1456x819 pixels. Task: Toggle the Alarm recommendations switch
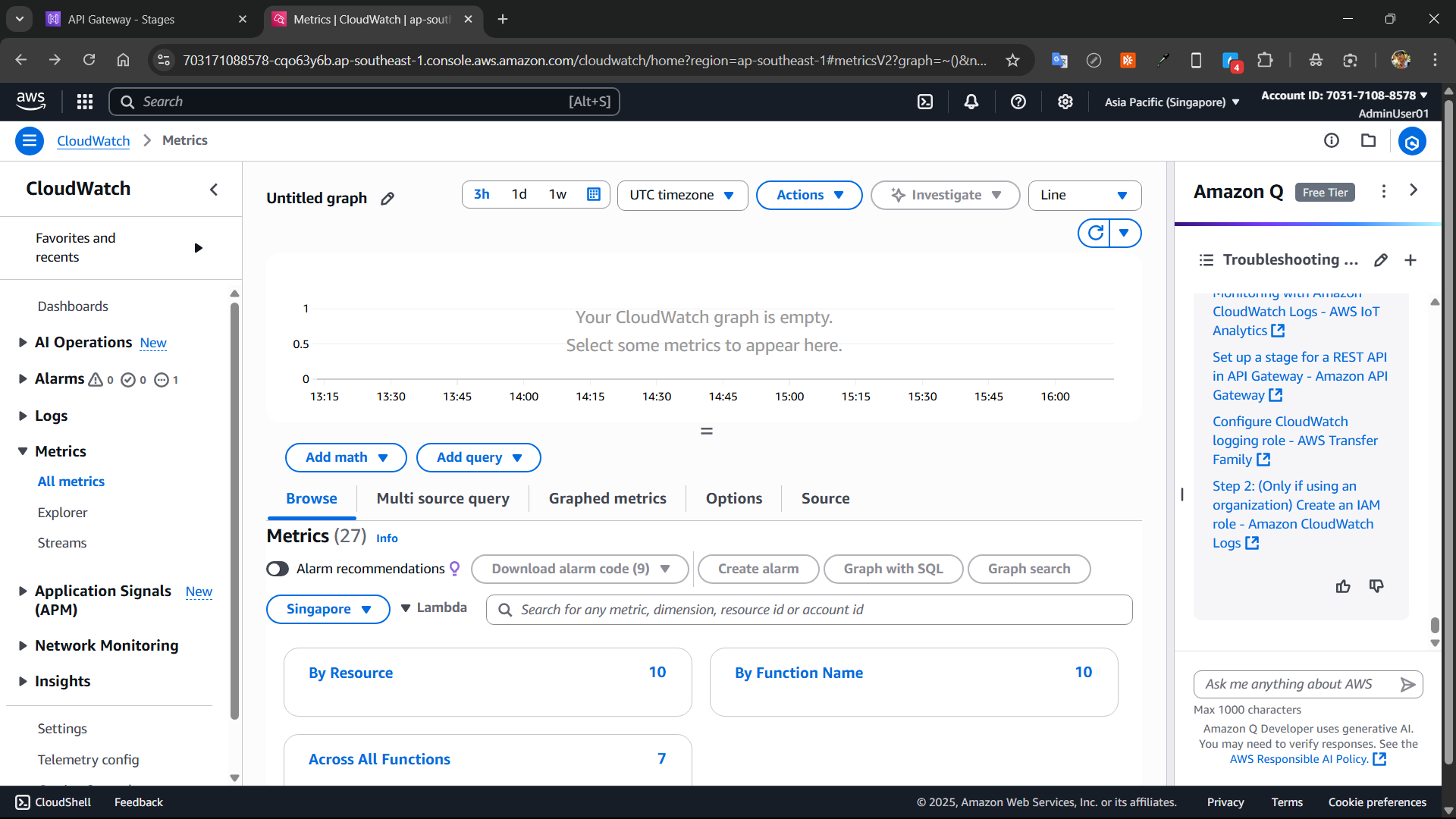point(278,569)
